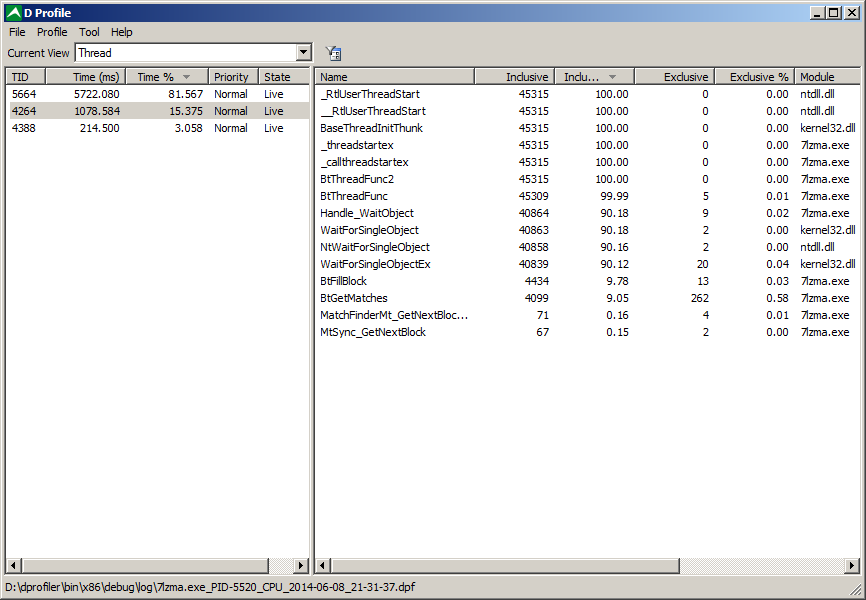Click thread list horizontal scrollbar thumb
This screenshot has height=600, width=866.
(145, 565)
